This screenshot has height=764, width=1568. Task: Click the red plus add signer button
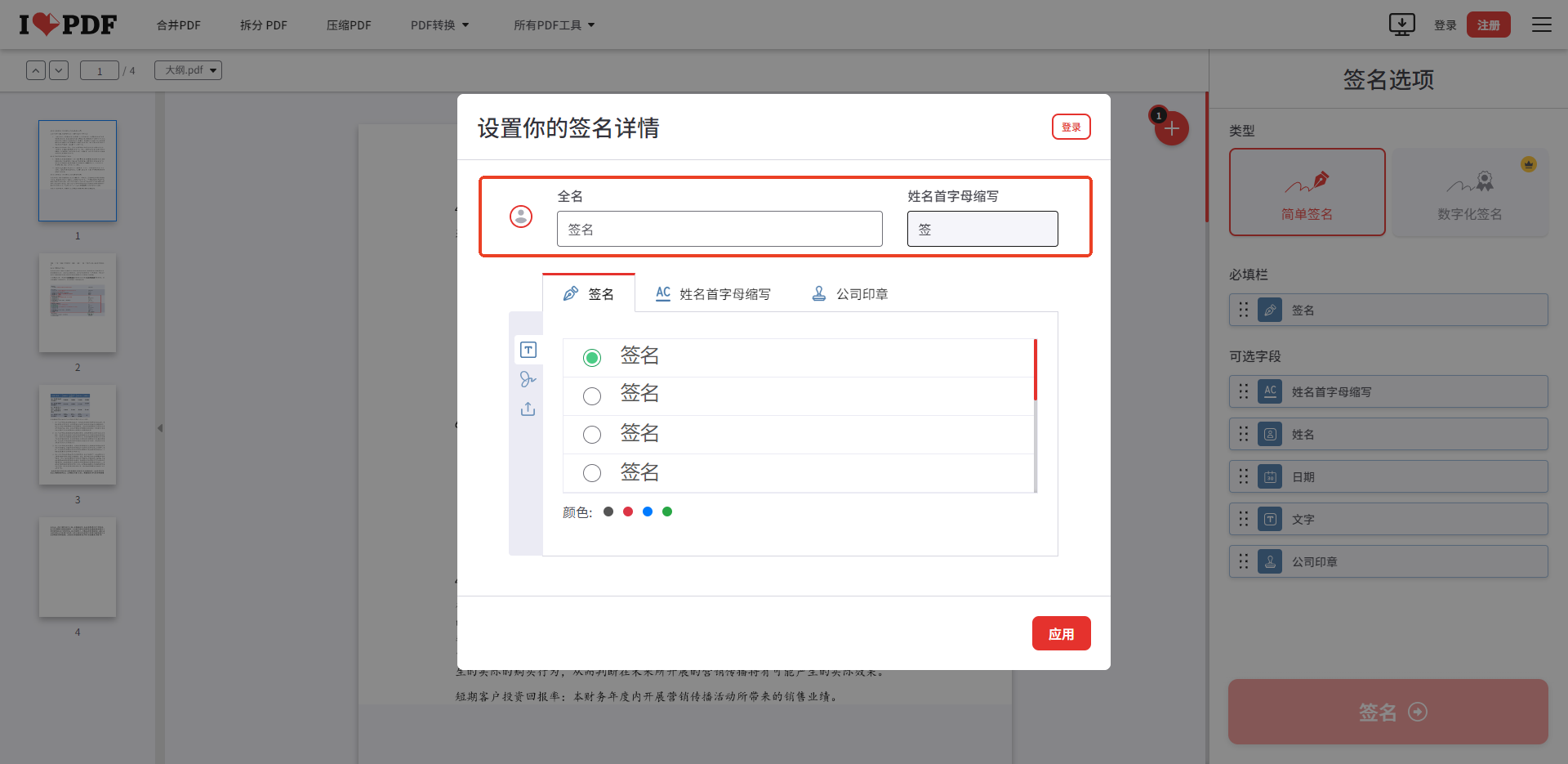pos(1171,128)
